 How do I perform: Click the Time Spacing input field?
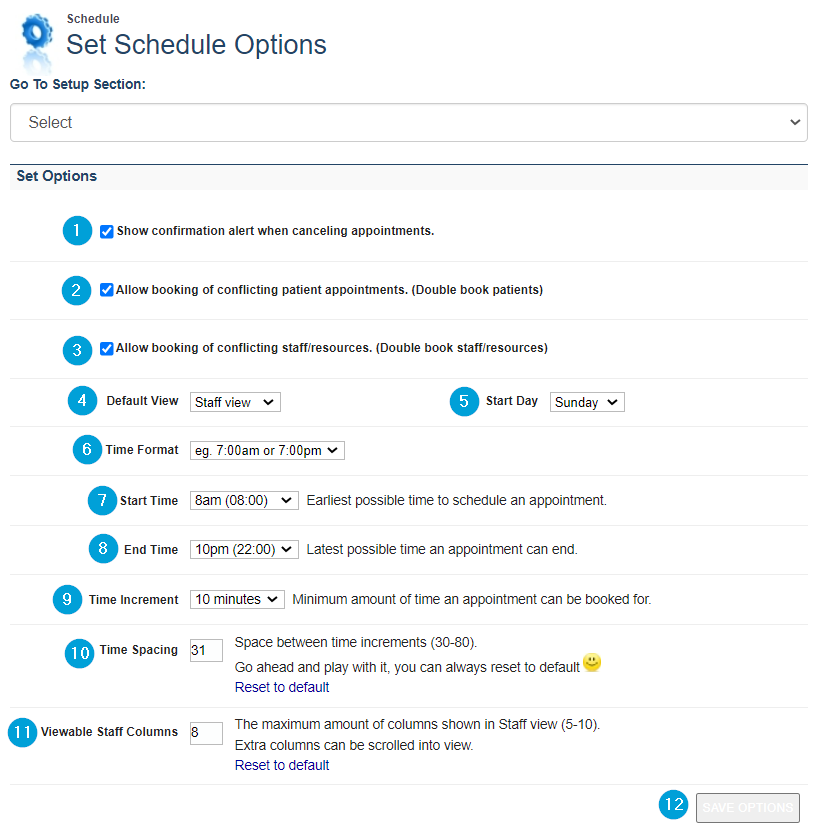(206, 650)
